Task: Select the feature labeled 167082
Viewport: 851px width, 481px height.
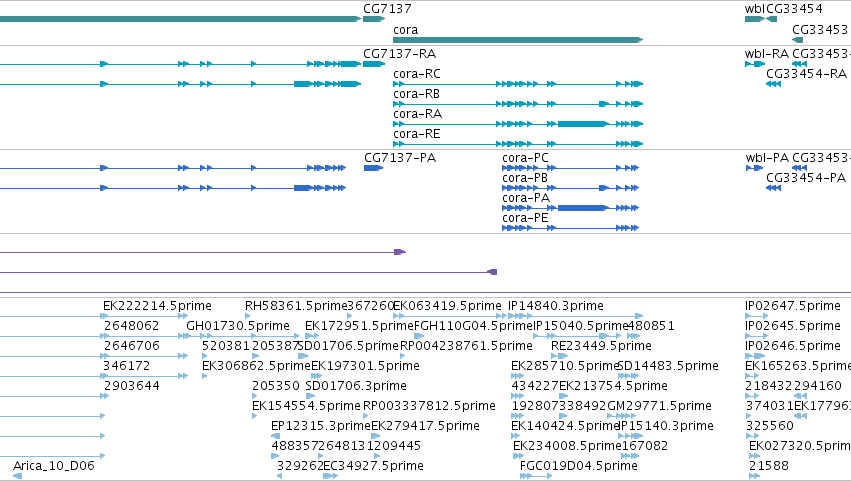Action: click(645, 447)
